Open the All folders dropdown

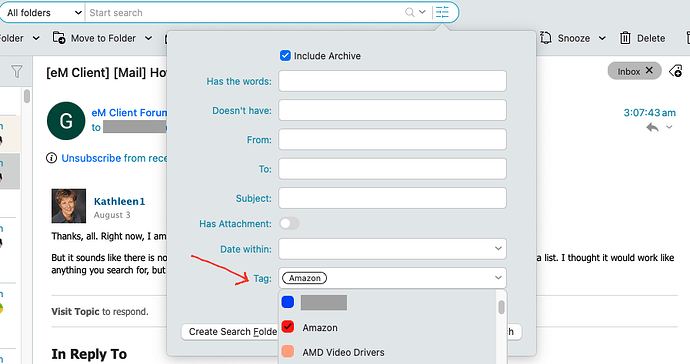[x=43, y=13]
